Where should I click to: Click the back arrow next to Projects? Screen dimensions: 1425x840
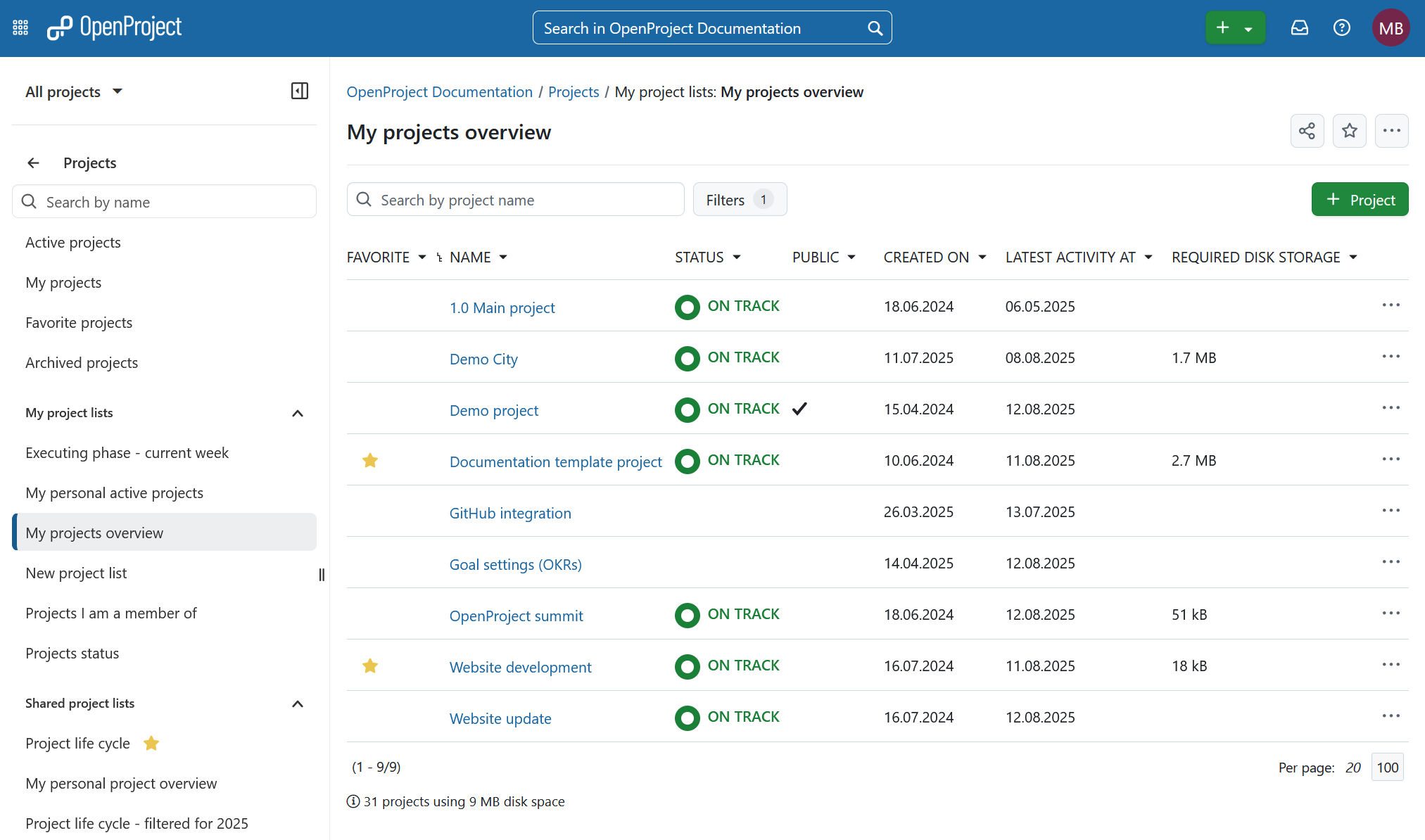(33, 163)
